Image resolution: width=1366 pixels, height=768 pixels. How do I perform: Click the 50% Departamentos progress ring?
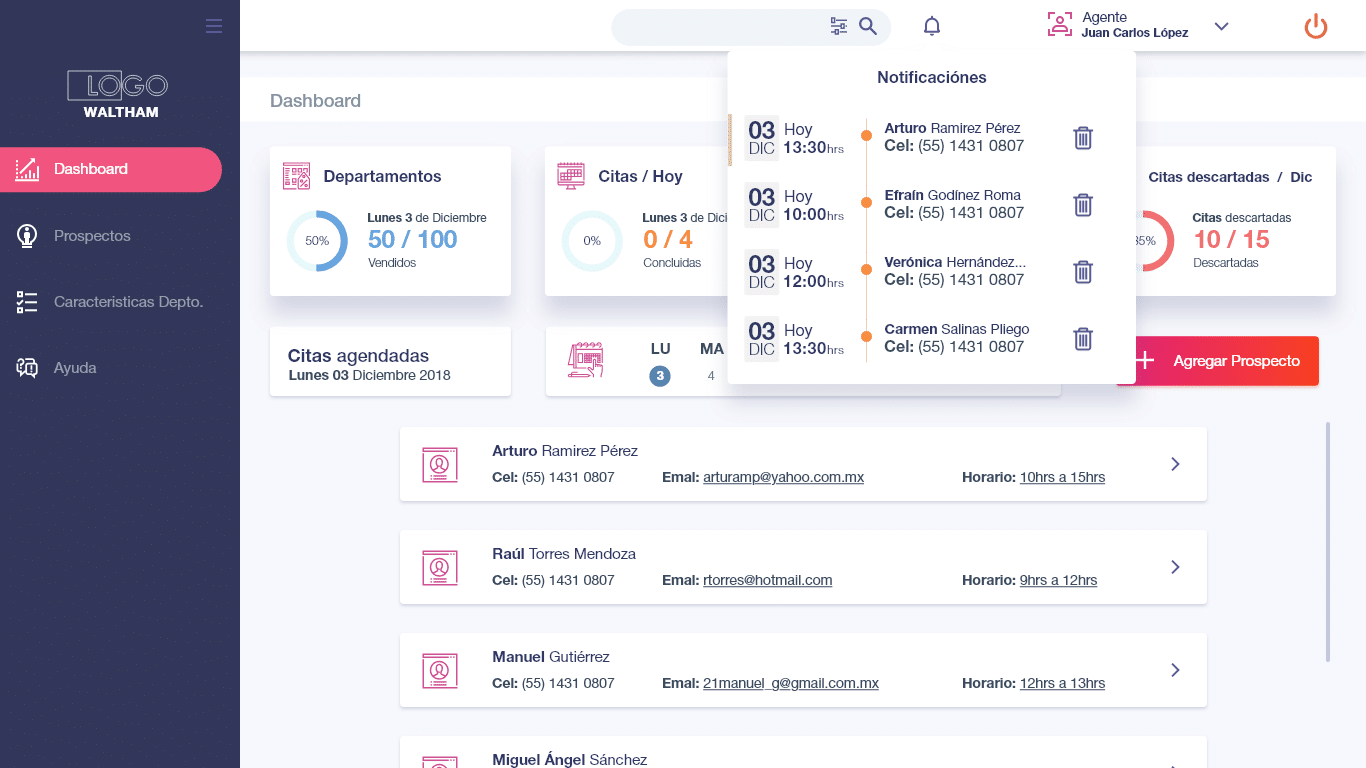click(x=317, y=241)
